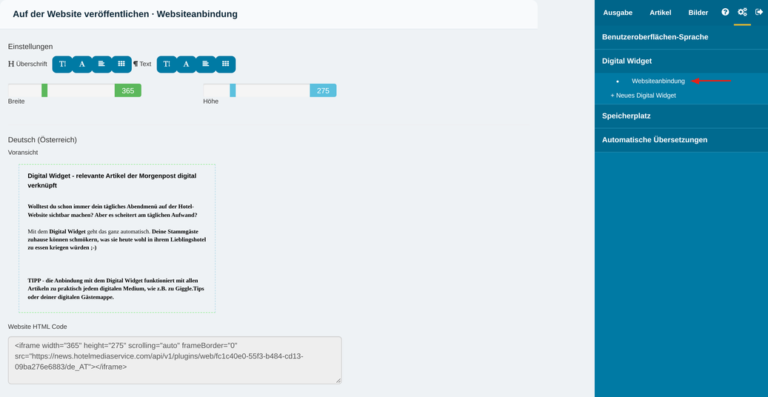Click the widget preview heading text
The width and height of the screenshot is (768, 397).
[112, 181]
